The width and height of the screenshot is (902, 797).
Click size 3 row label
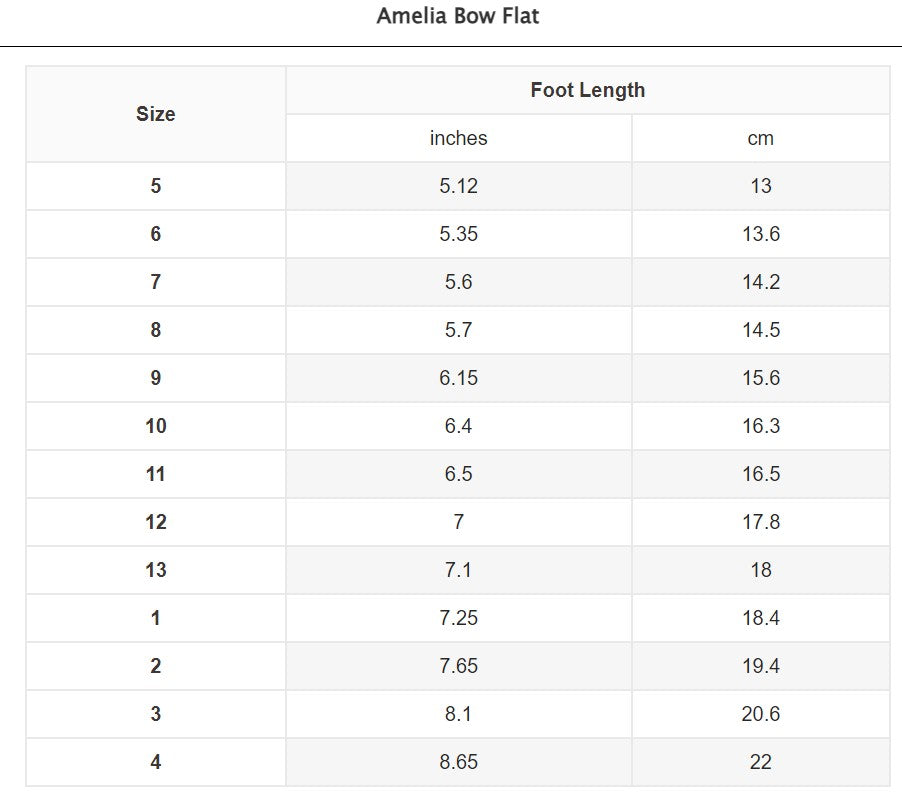click(156, 714)
